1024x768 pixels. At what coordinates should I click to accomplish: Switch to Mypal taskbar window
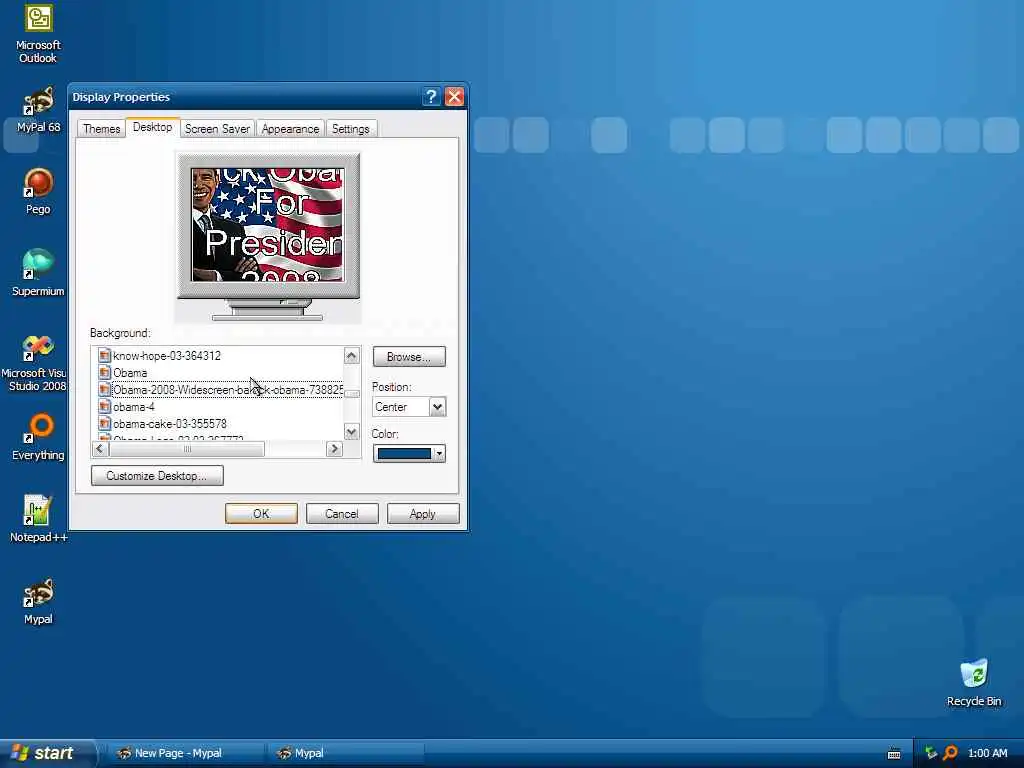345,753
